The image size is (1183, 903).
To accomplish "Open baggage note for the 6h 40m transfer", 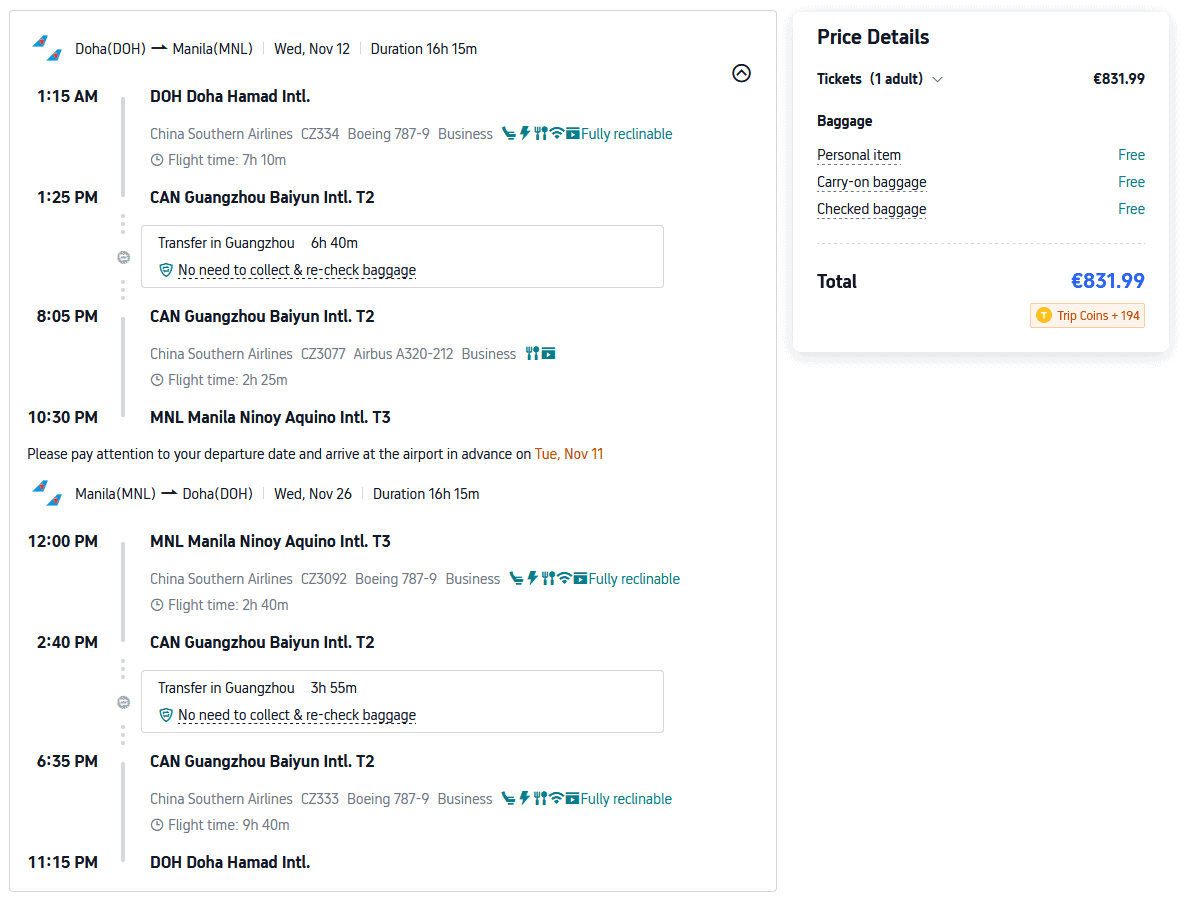I will click(x=296, y=270).
